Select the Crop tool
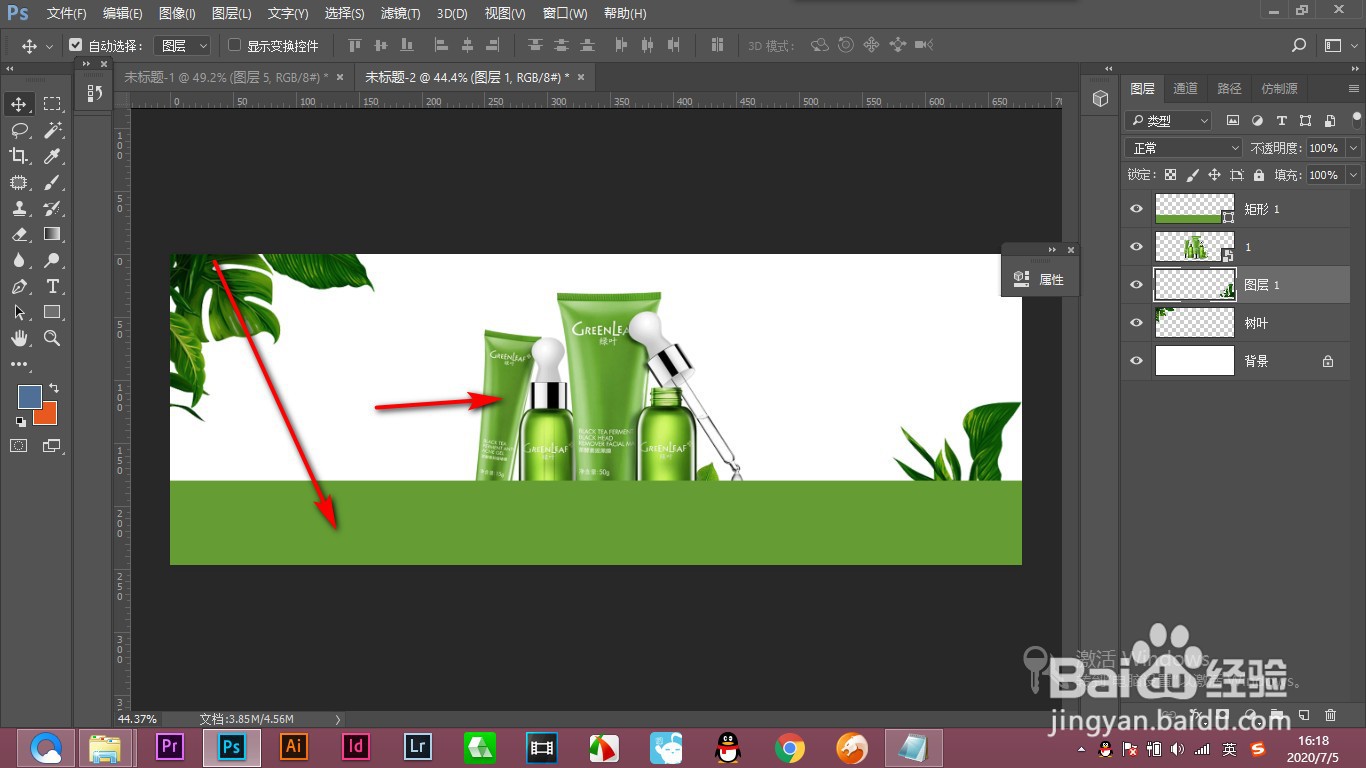The image size is (1366, 768). pos(19,156)
